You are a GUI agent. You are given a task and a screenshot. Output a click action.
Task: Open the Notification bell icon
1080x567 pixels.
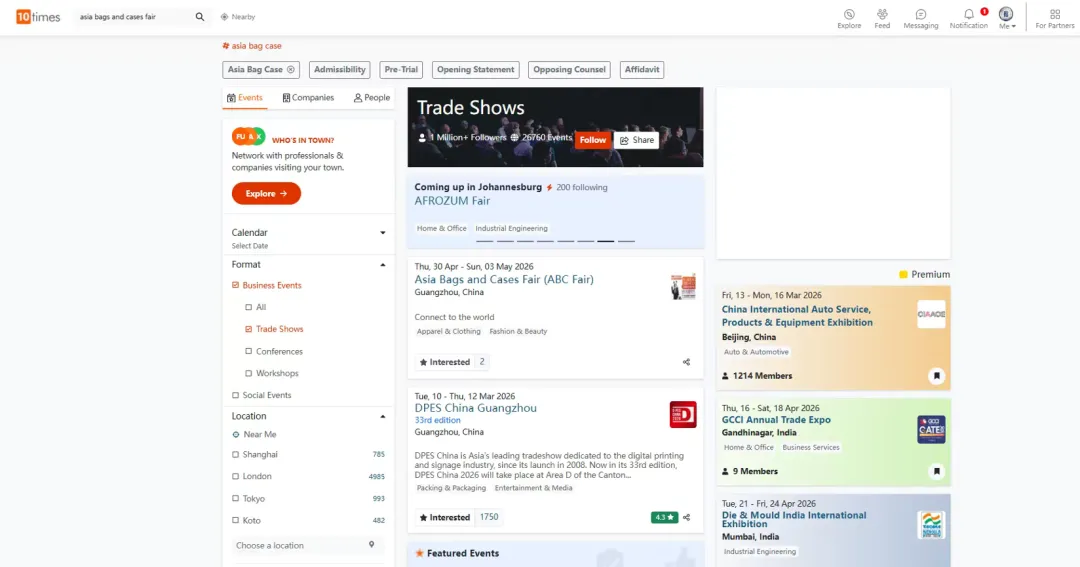pyautogui.click(x=968, y=14)
